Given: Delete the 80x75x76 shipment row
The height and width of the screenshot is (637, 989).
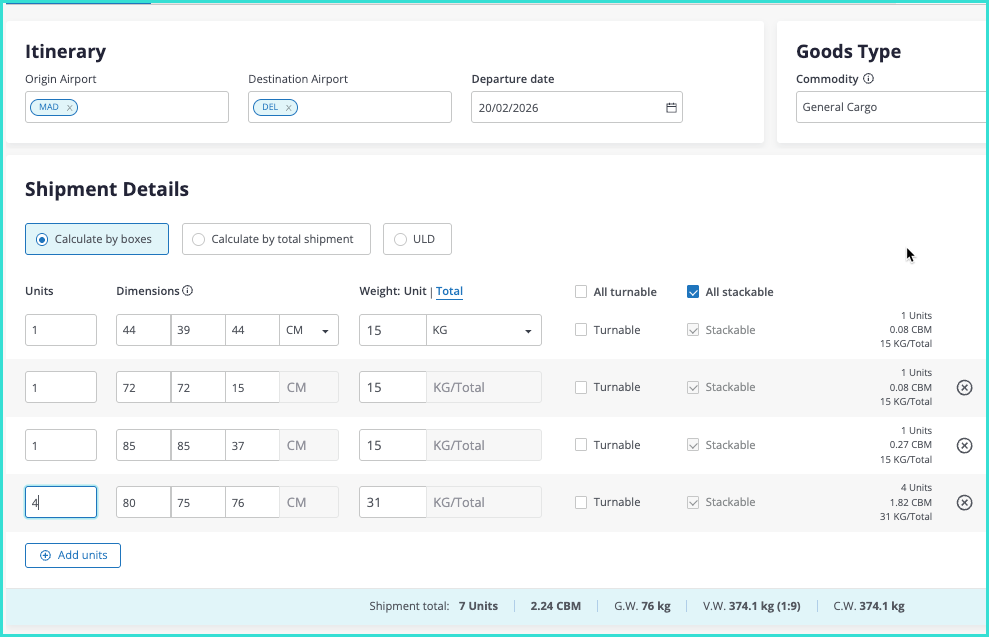Looking at the screenshot, I should 964,503.
